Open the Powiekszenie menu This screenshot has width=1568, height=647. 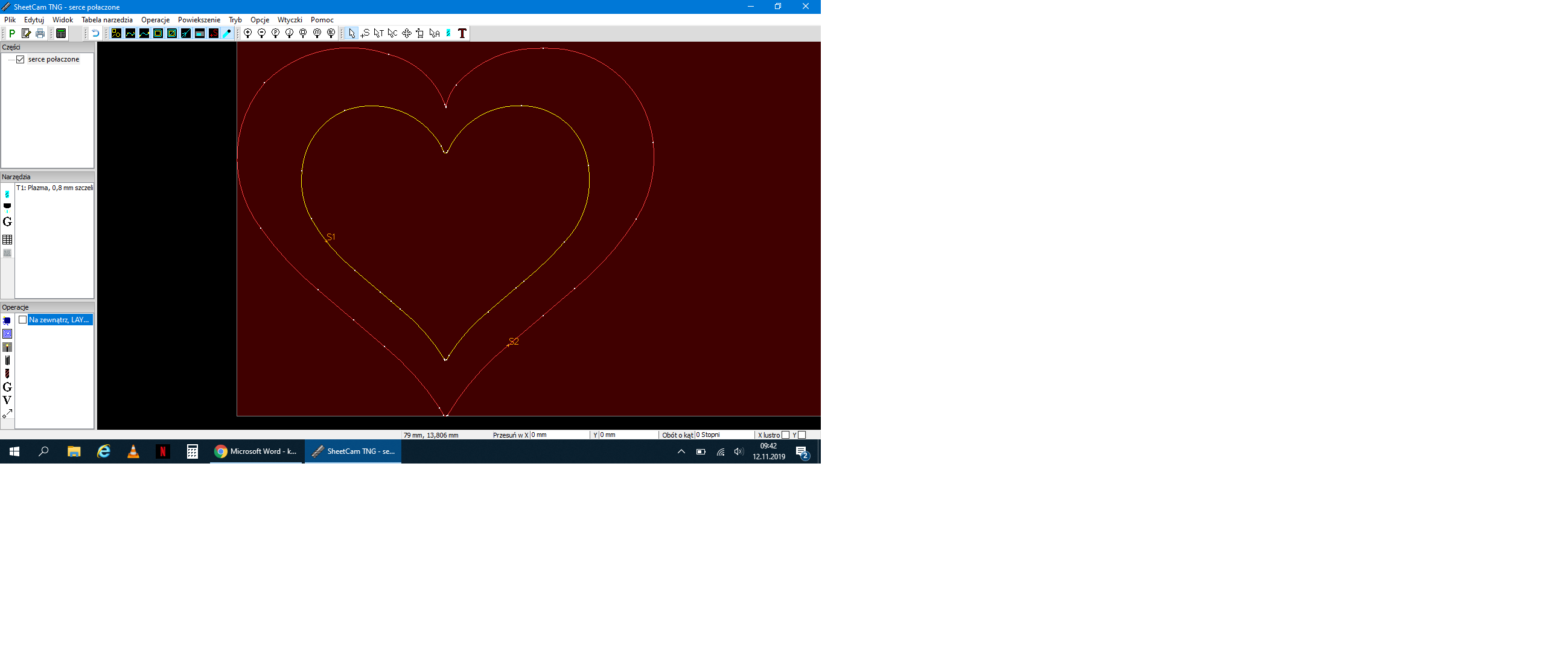[199, 20]
